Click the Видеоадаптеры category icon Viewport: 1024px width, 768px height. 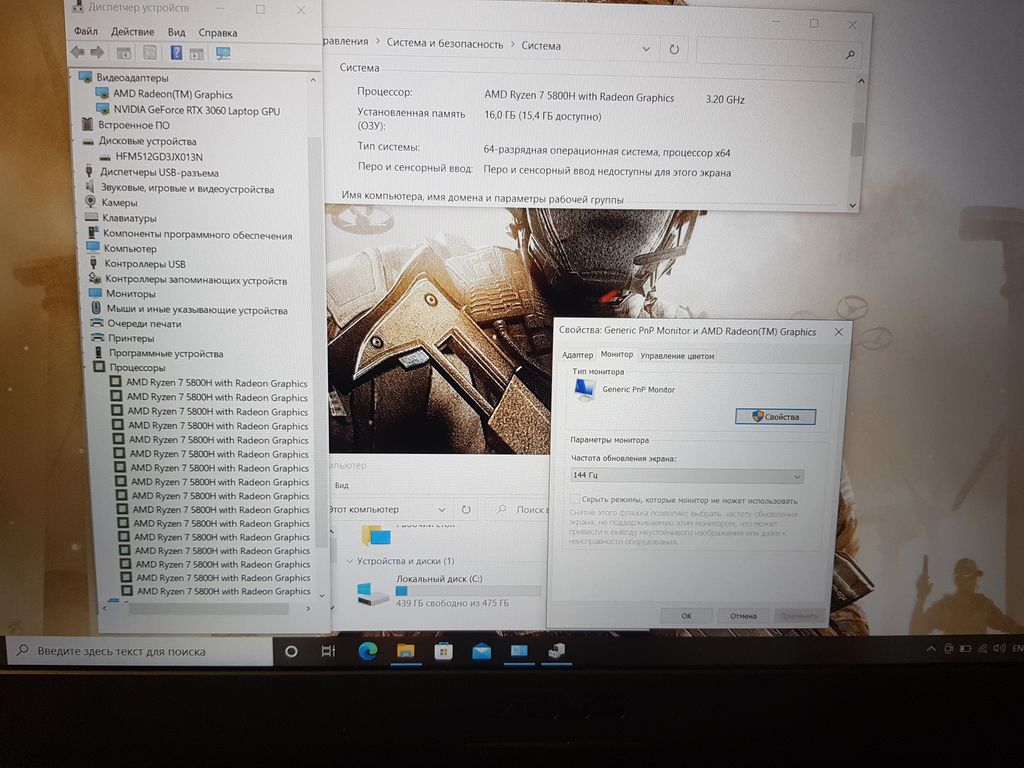(x=86, y=77)
